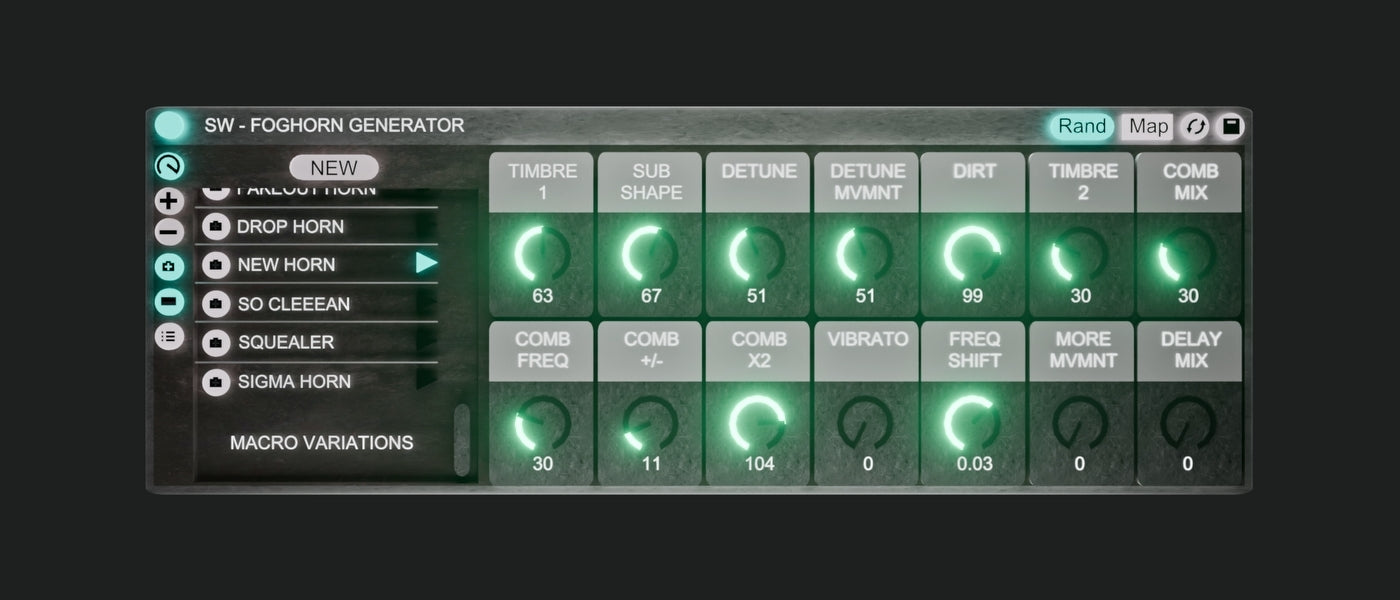The height and width of the screenshot is (600, 1400).
Task: Toggle the Rand button
Action: click(1081, 127)
